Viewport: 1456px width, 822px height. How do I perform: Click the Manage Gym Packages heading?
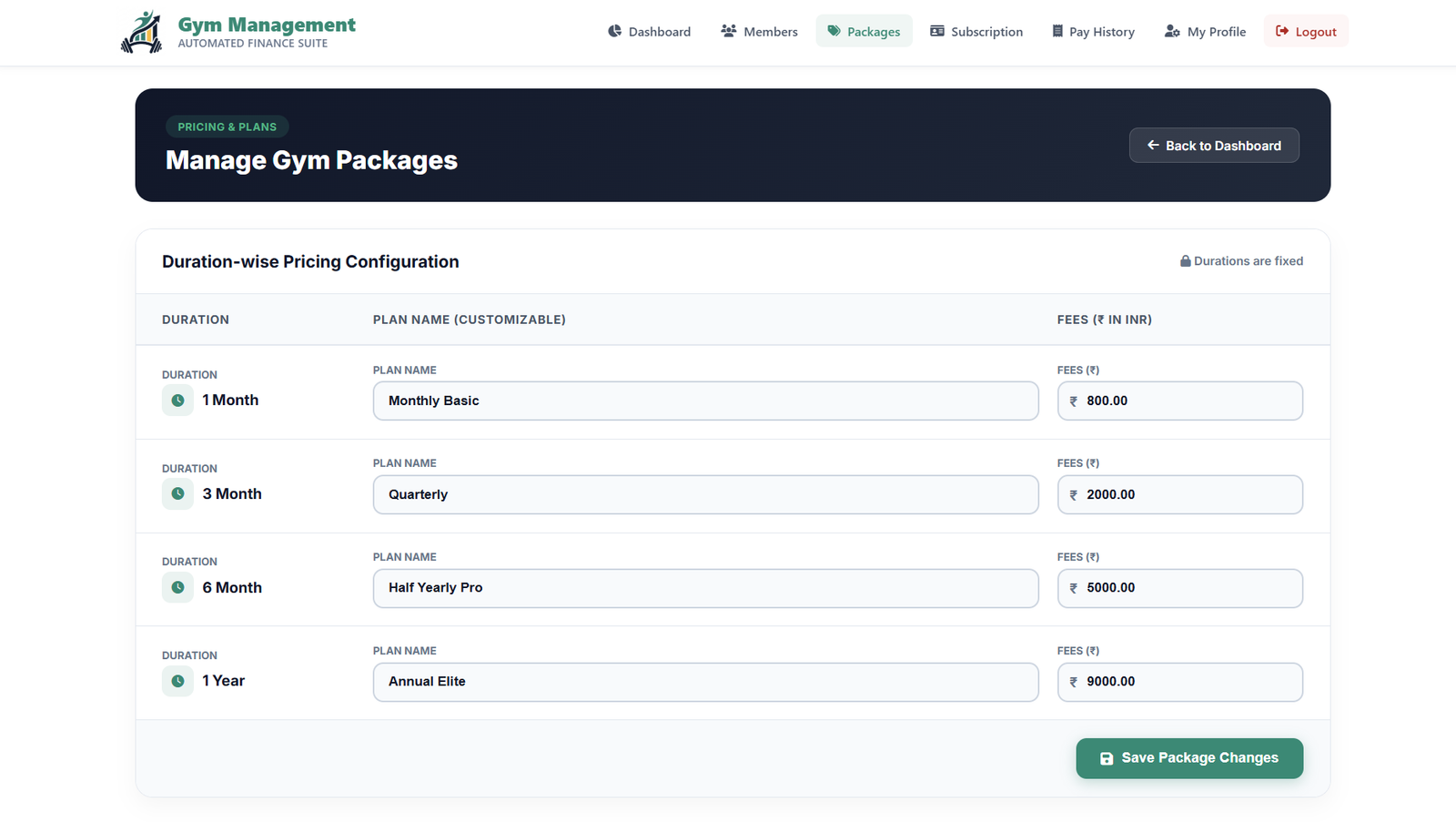[311, 160]
